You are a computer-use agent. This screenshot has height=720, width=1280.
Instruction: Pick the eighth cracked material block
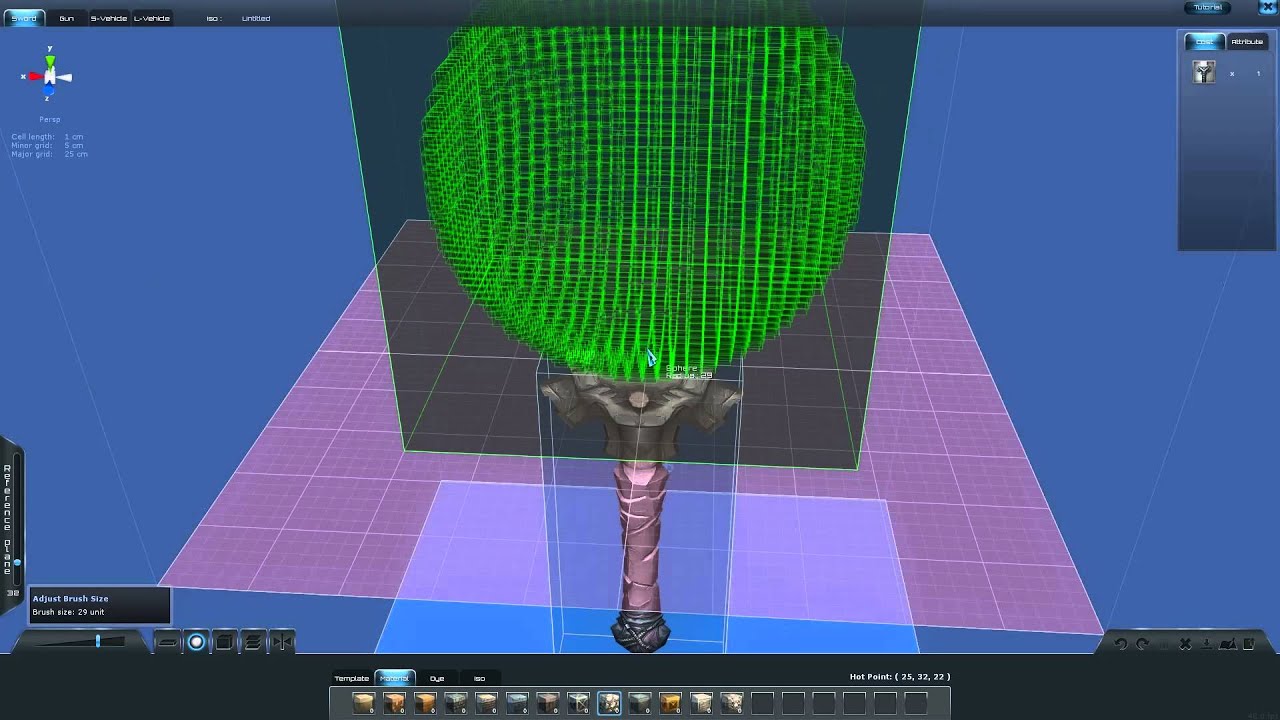[x=579, y=703]
